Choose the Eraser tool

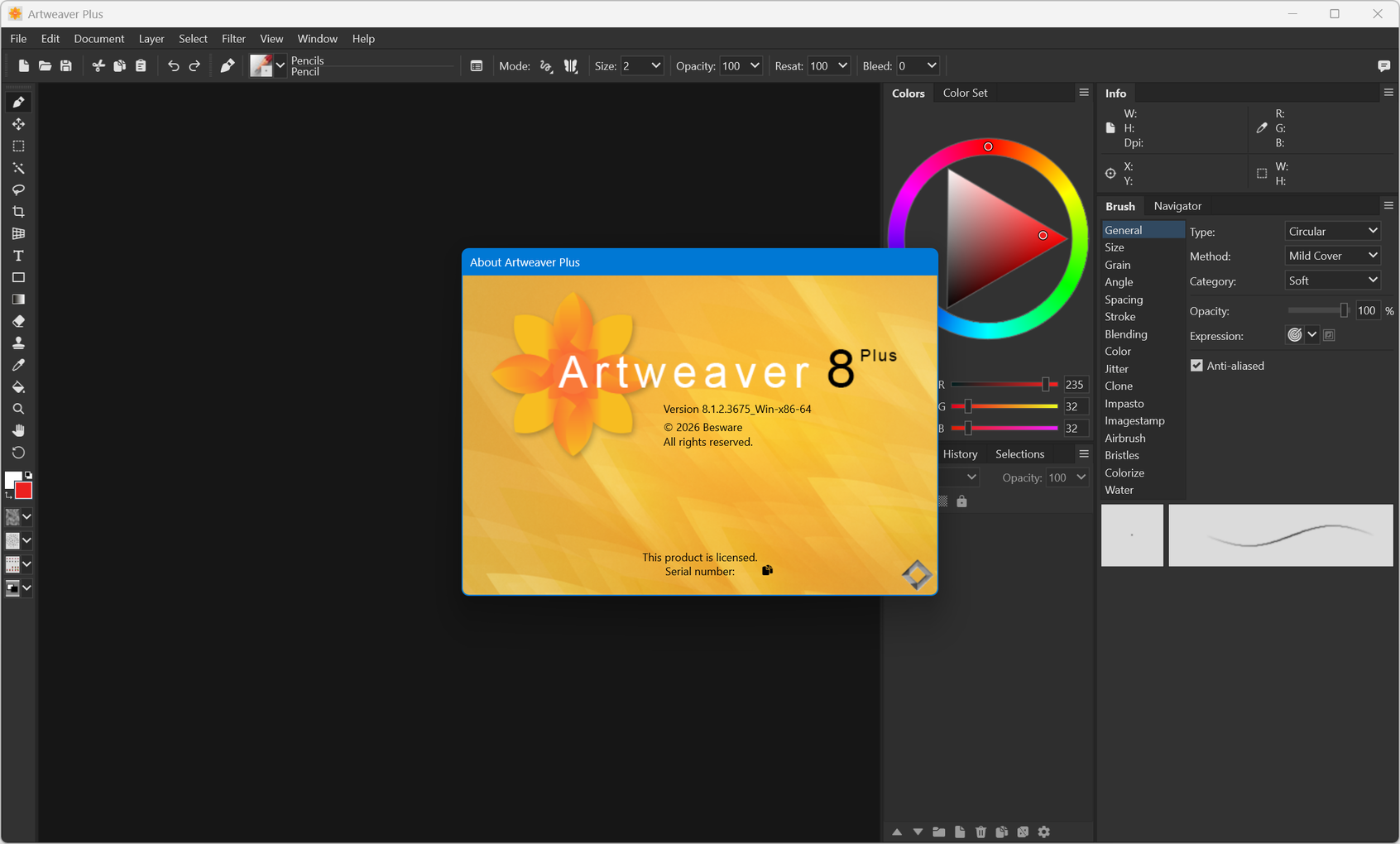(18, 321)
